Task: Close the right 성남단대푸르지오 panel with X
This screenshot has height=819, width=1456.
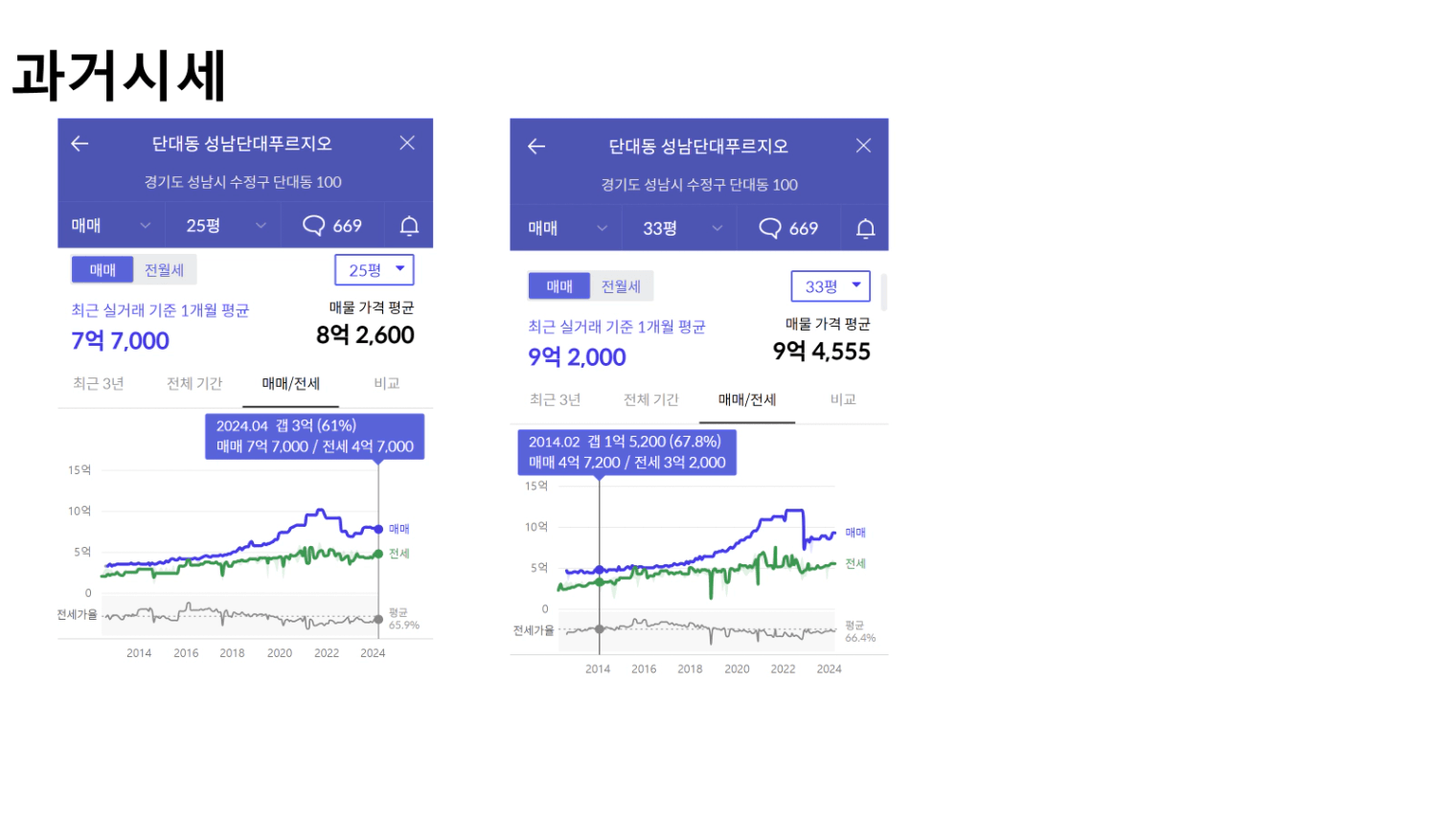Action: click(863, 146)
